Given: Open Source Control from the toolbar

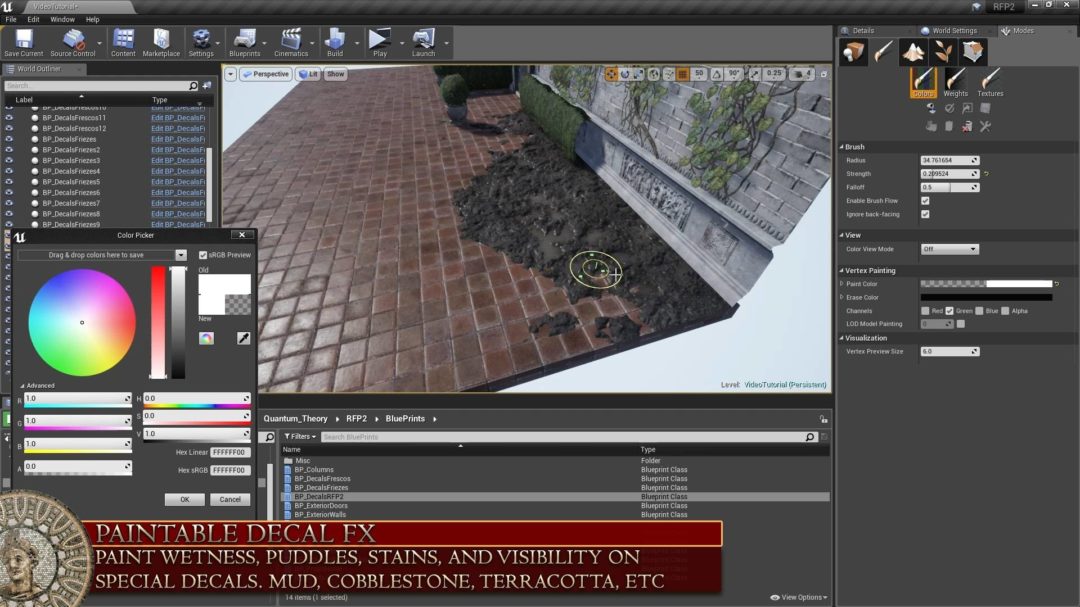Looking at the screenshot, I should 72,43.
